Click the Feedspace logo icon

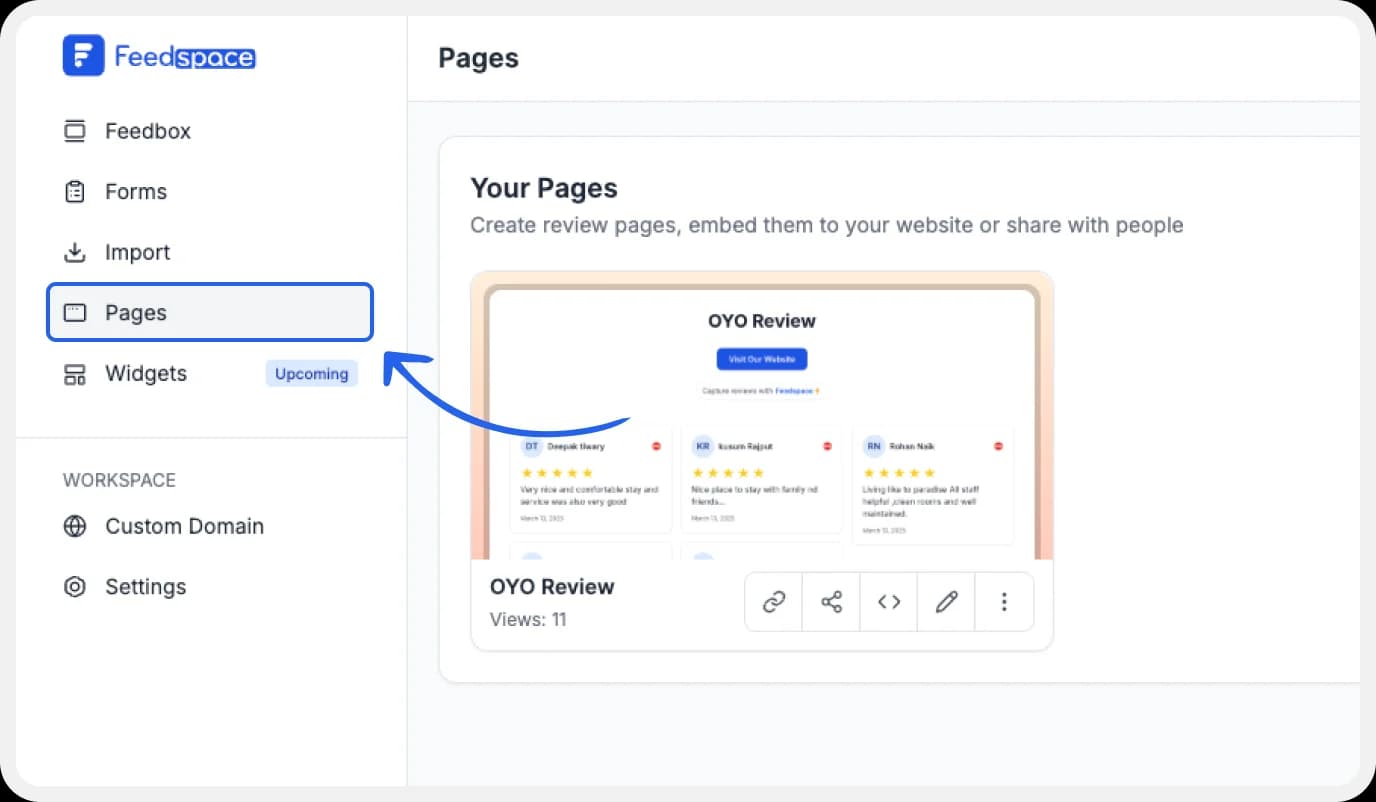point(83,56)
